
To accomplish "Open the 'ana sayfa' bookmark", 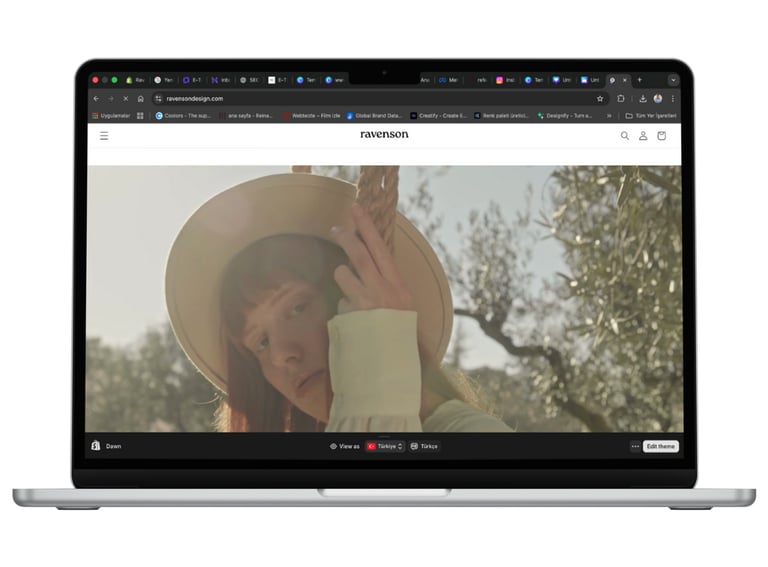I will click(x=246, y=116).
